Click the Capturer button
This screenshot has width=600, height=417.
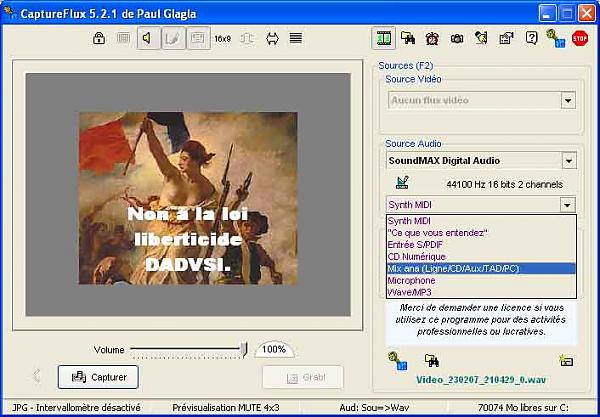[98, 377]
